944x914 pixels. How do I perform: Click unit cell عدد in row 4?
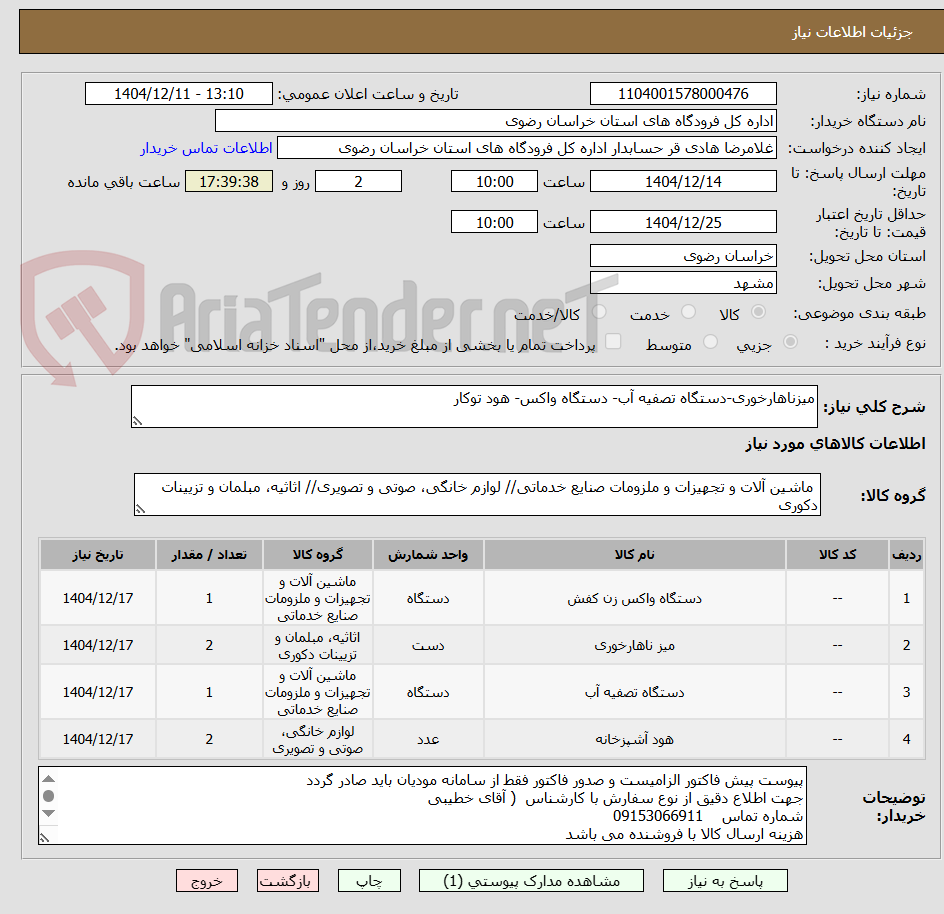click(428, 739)
